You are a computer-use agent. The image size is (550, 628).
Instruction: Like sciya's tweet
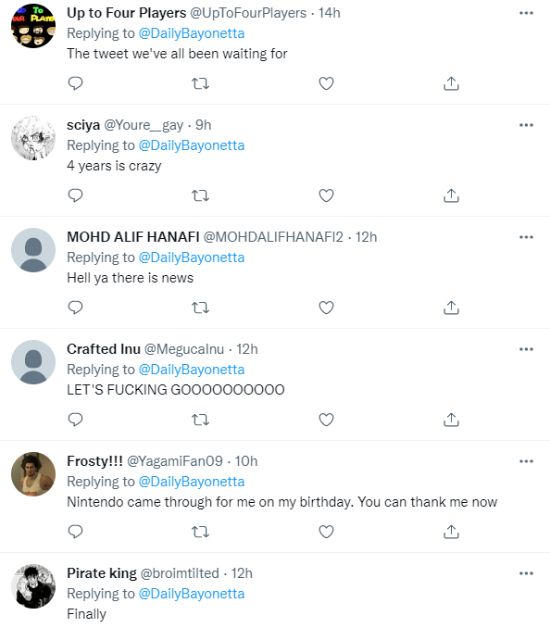click(326, 195)
